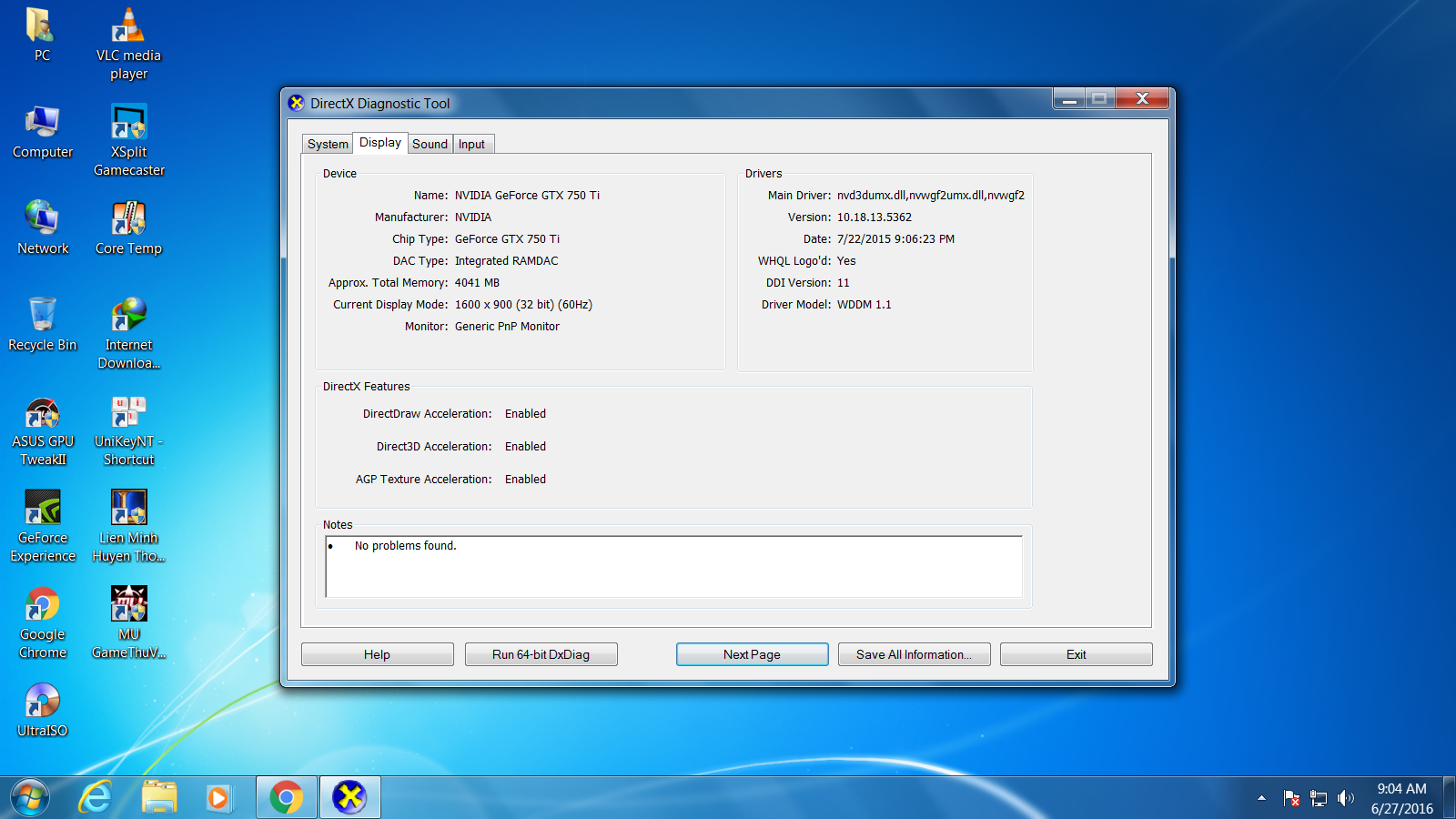
Task: Go to Next Page
Action: (x=752, y=654)
